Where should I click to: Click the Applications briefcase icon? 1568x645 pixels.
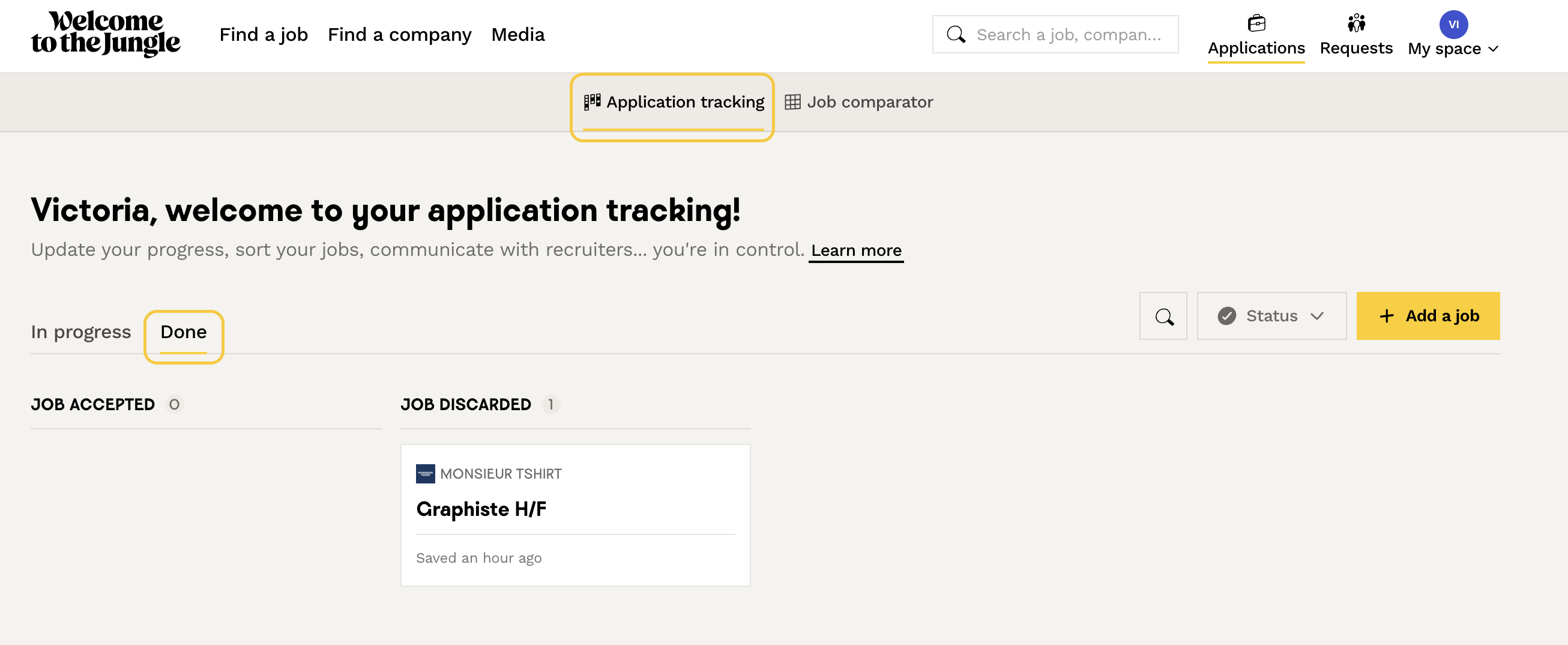(1256, 23)
